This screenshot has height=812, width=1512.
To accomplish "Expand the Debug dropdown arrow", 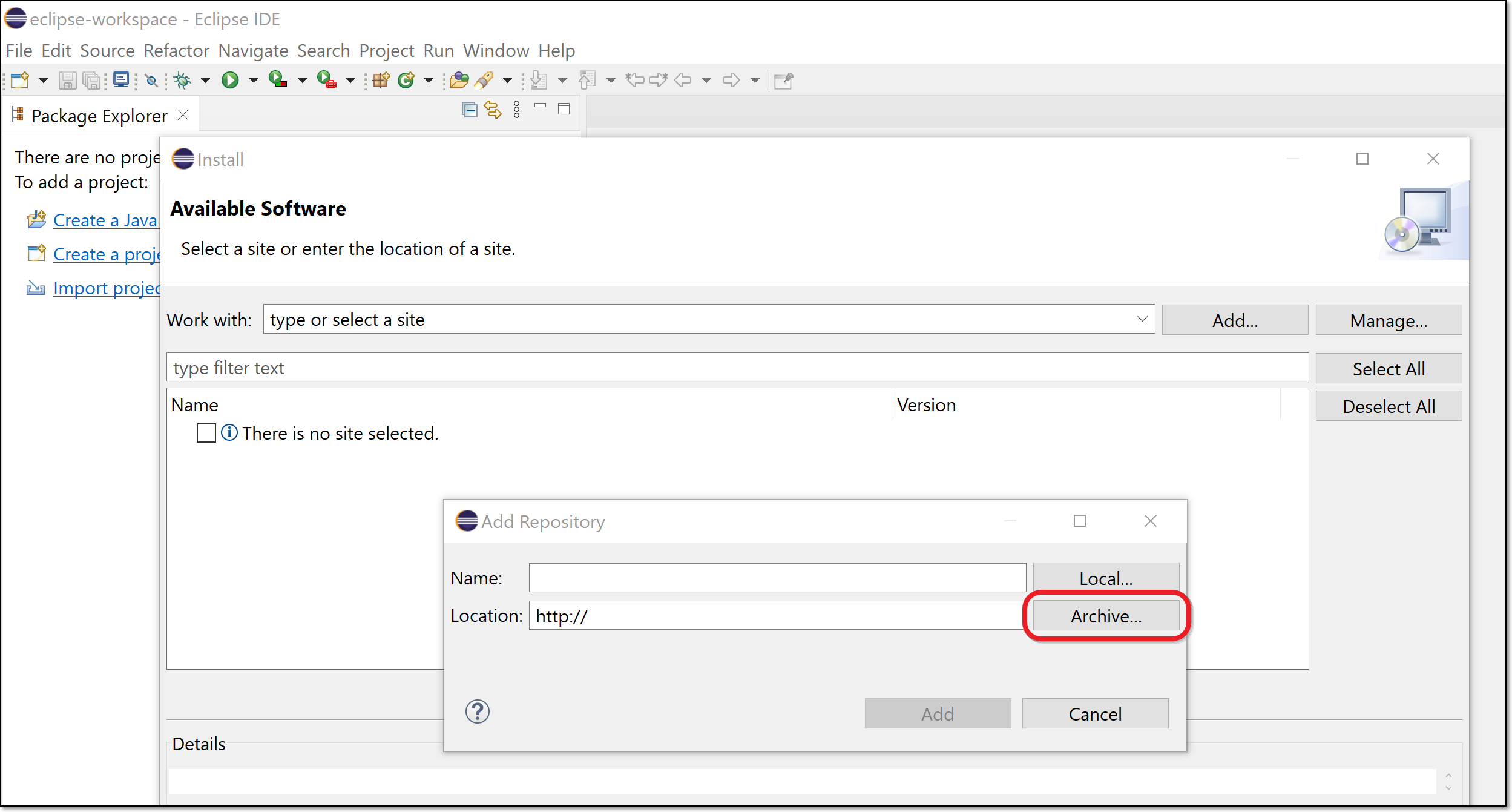I will [205, 80].
